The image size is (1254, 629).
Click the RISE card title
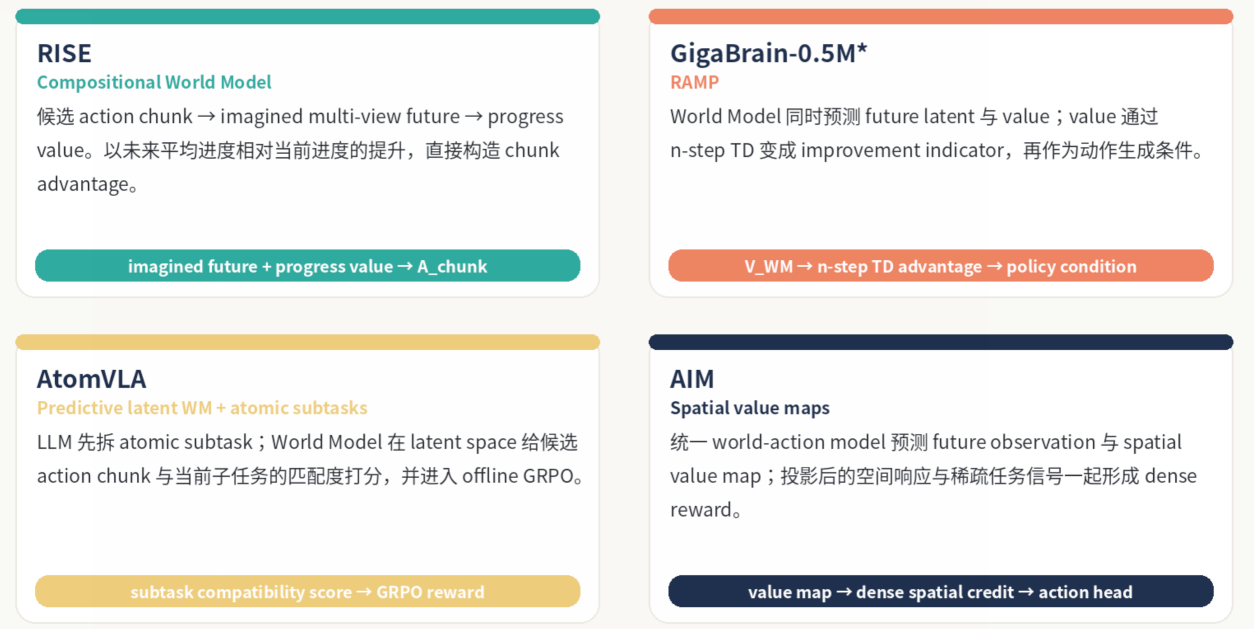tap(64, 53)
